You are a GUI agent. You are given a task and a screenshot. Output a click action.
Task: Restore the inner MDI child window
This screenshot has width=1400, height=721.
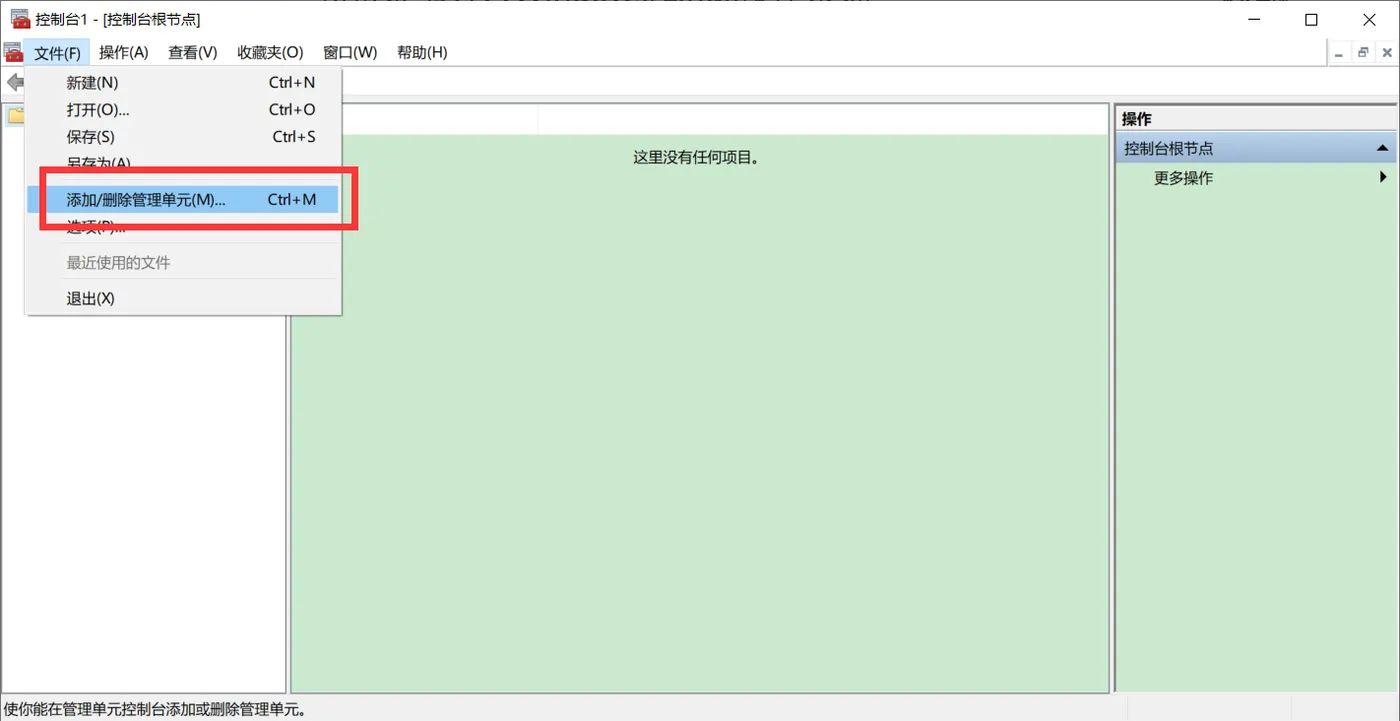pos(1363,53)
